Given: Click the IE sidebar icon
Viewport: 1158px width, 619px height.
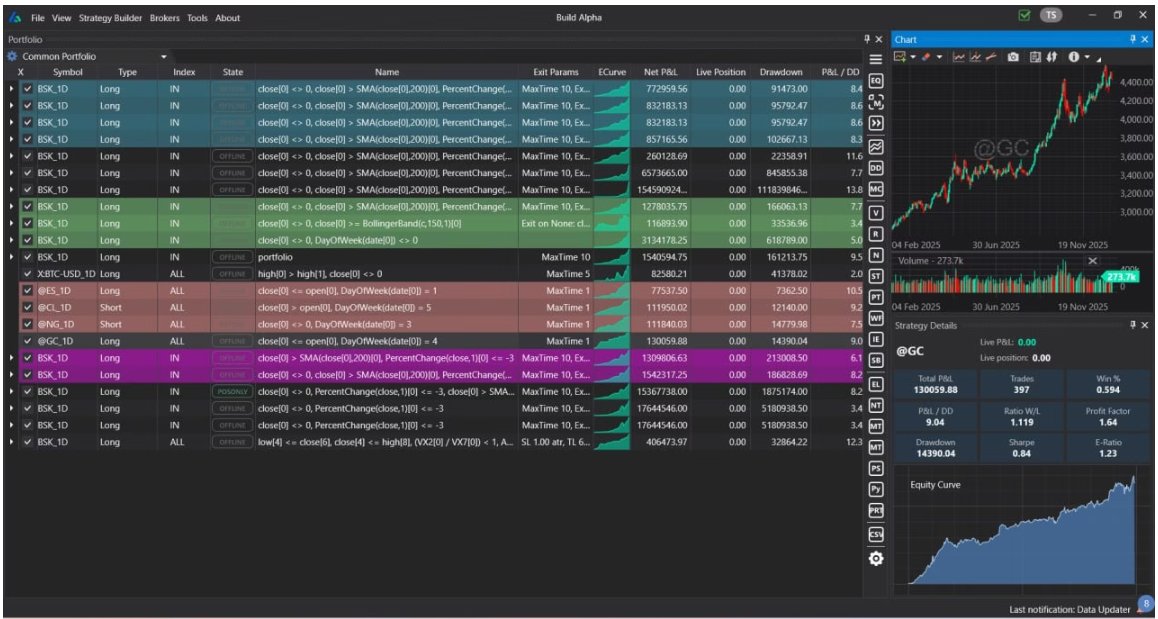Looking at the screenshot, I should pyautogui.click(x=876, y=339).
